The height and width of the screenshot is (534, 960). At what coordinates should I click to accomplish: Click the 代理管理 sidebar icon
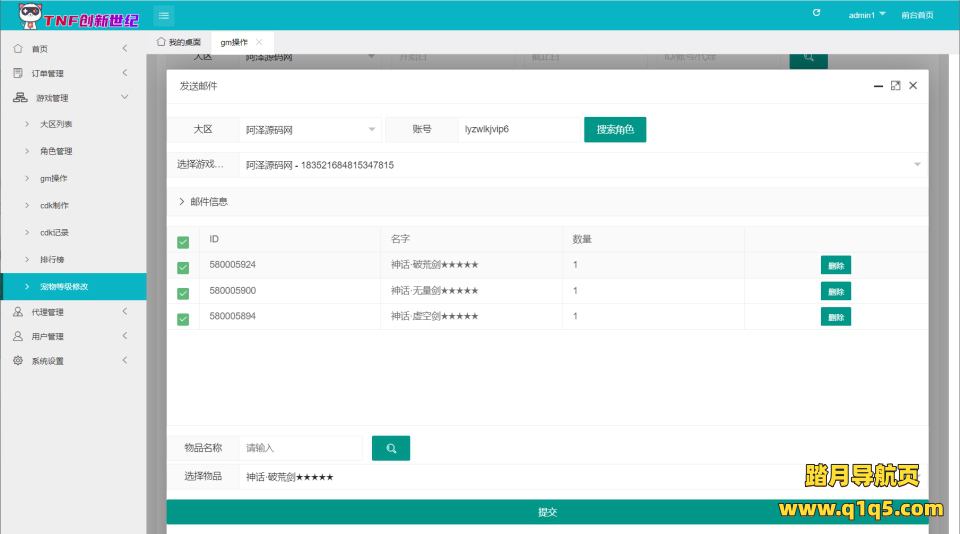(x=18, y=312)
